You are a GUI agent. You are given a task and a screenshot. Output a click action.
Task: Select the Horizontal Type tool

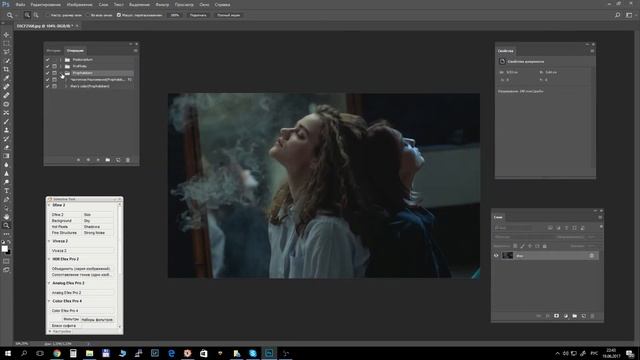point(6,191)
